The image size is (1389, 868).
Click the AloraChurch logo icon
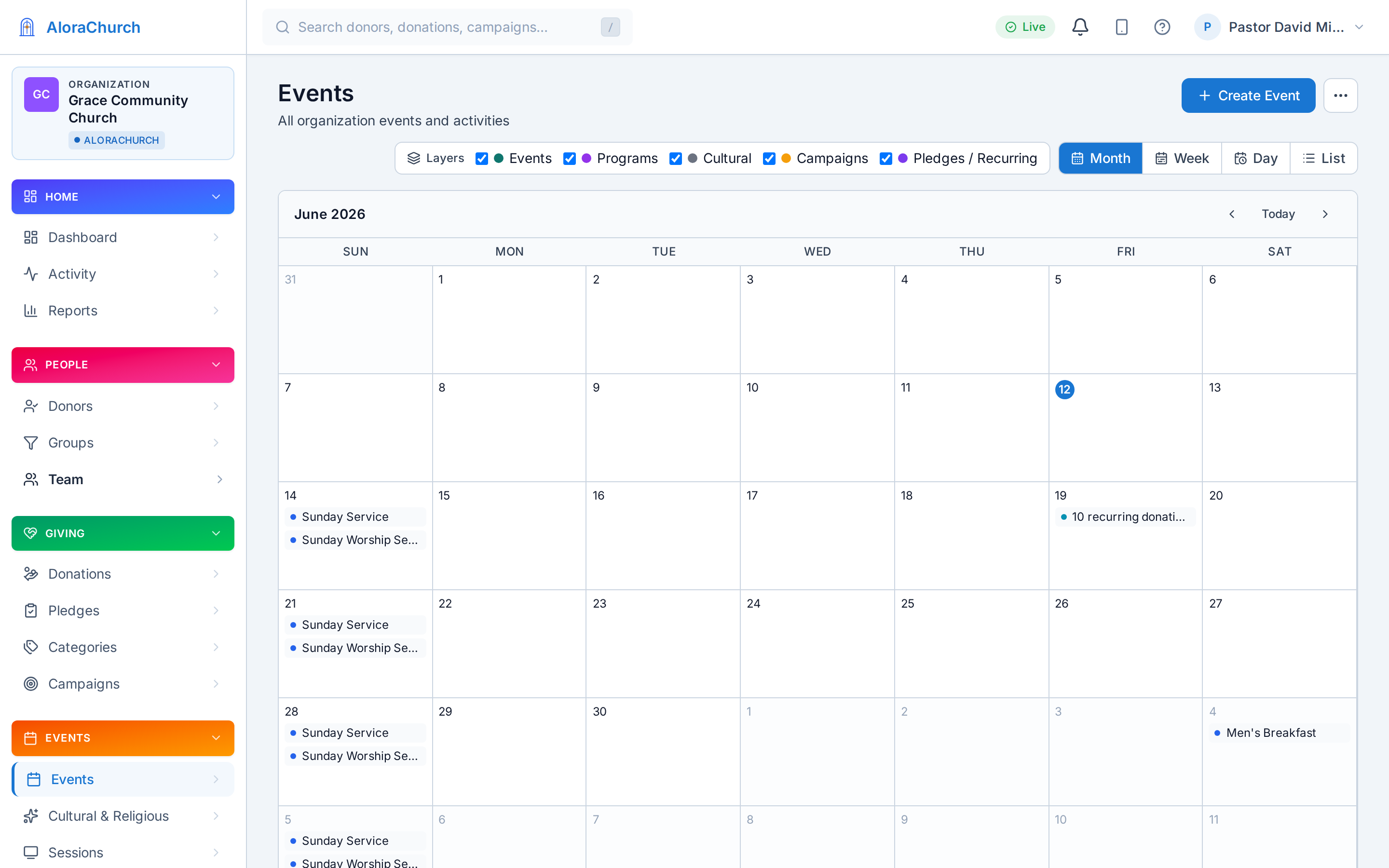(27, 27)
